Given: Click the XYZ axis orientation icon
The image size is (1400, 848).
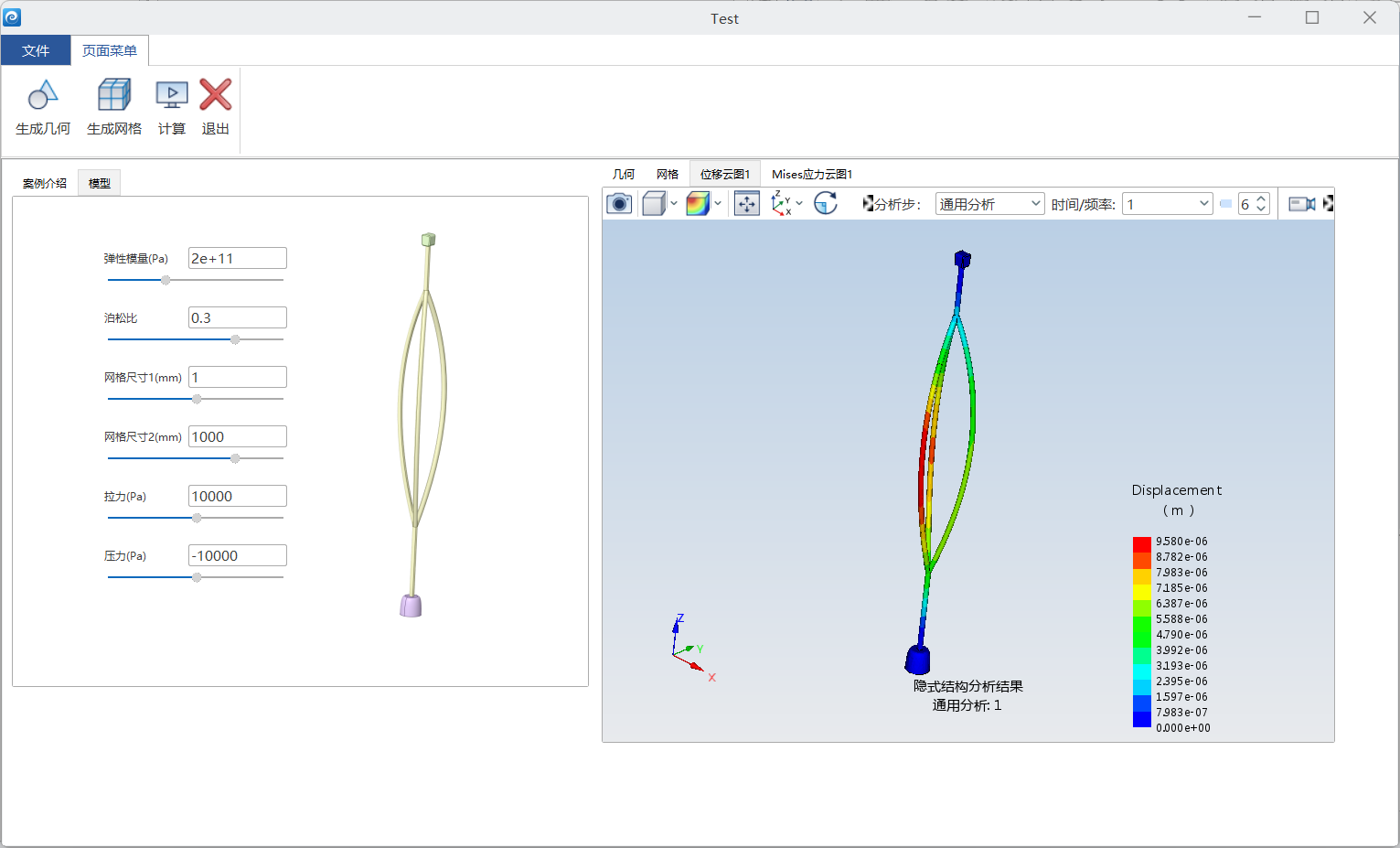Looking at the screenshot, I should point(782,203).
